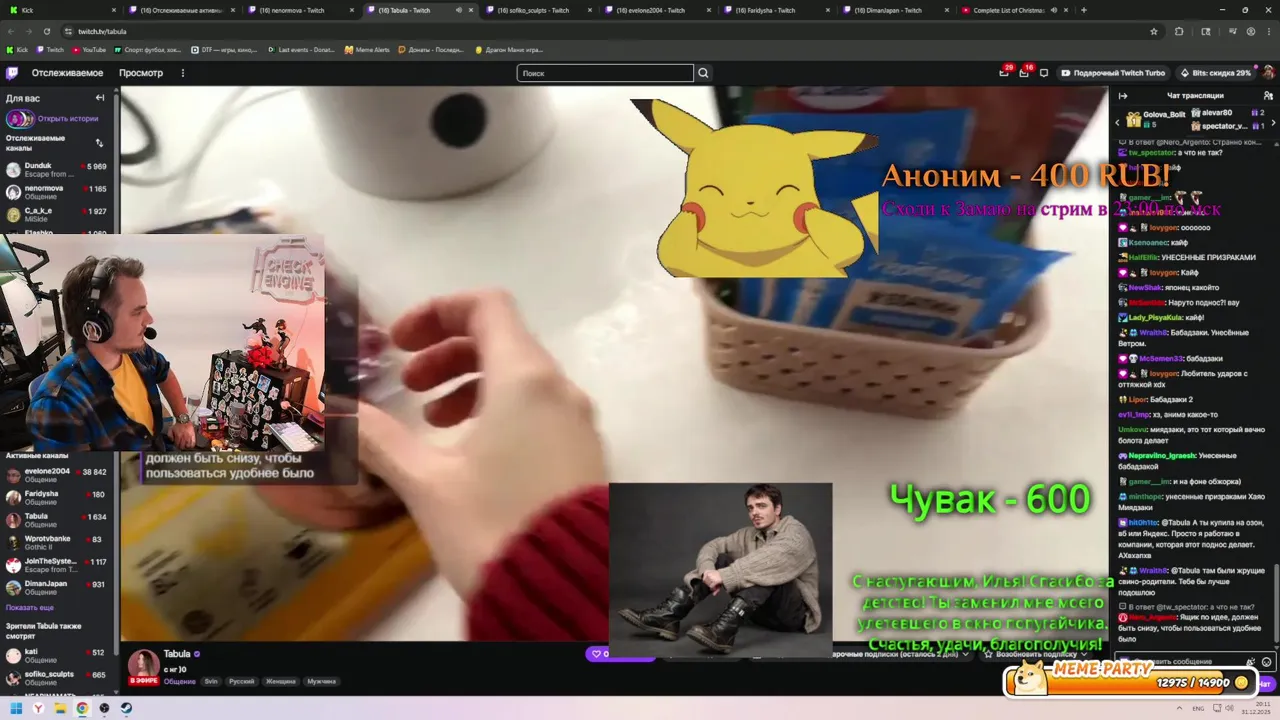This screenshot has height=720, width=1280.
Task: Reload the page in browser toolbar
Action: [x=49, y=31]
